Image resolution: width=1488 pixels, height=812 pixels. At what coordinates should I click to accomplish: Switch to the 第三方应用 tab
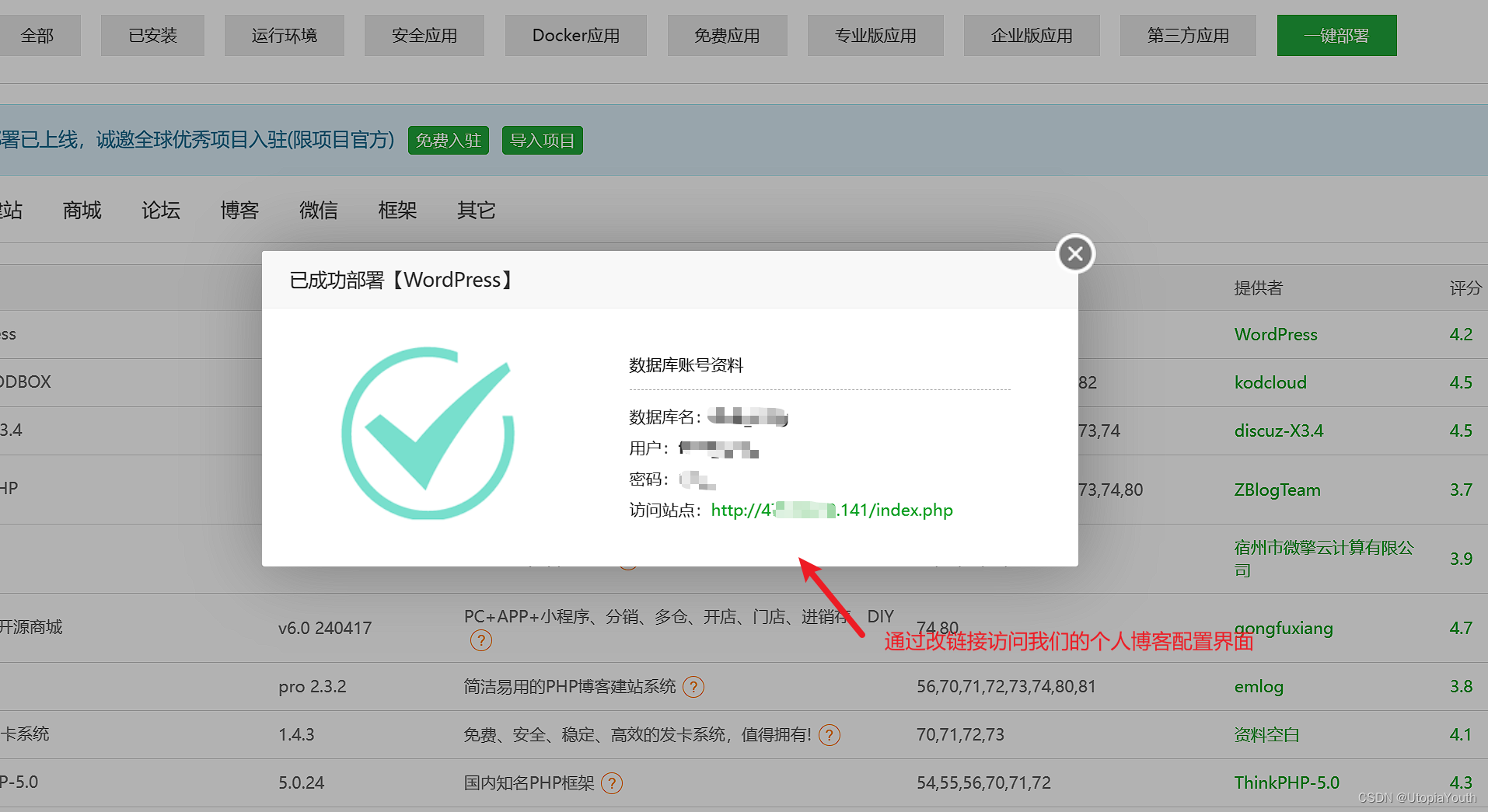[x=1188, y=35]
